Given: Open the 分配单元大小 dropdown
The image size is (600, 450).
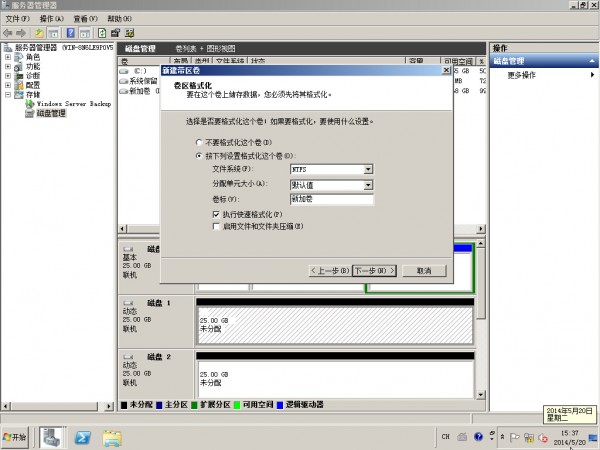Looking at the screenshot, I should 368,184.
